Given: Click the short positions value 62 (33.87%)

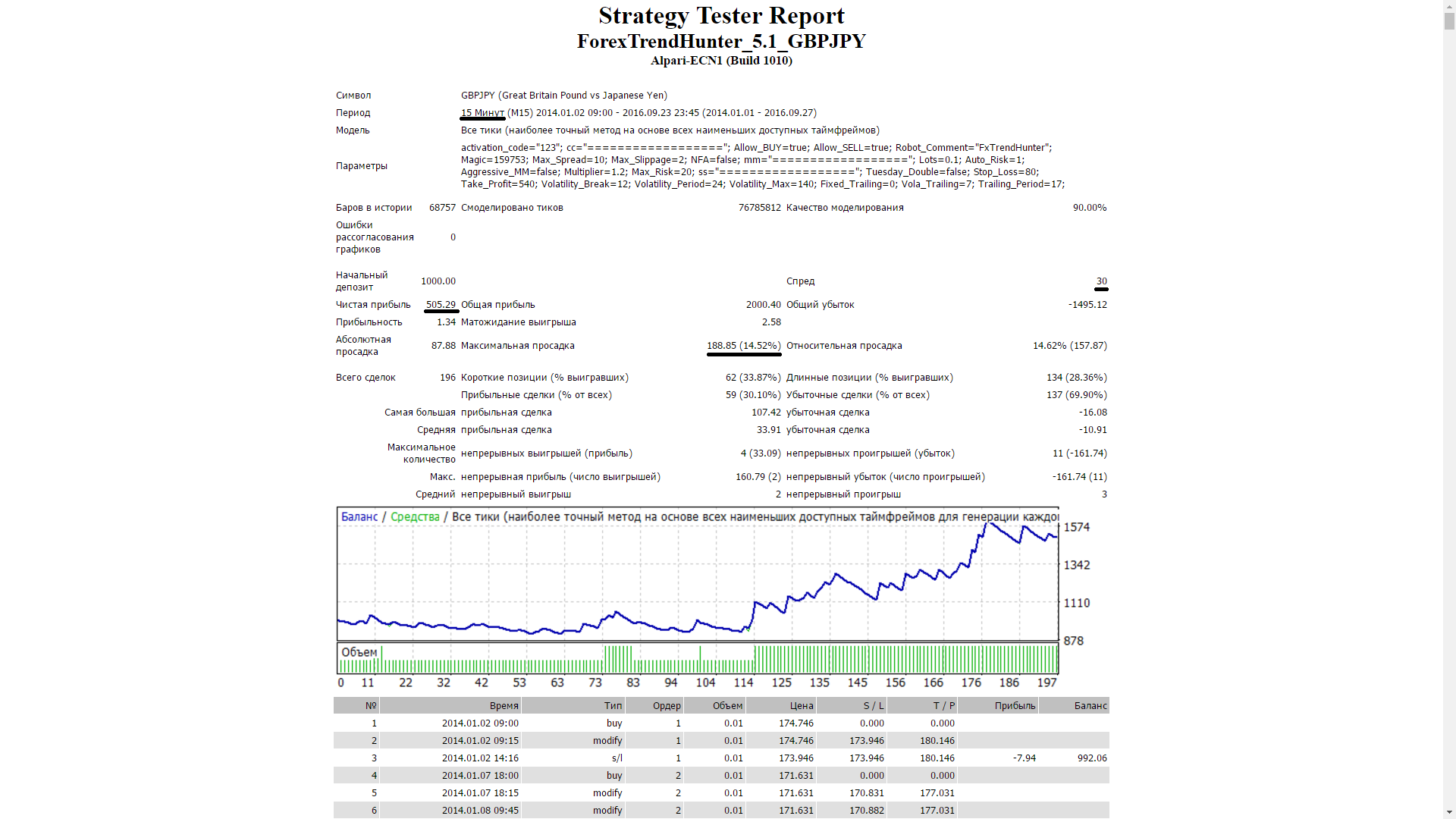Looking at the screenshot, I should click(753, 378).
